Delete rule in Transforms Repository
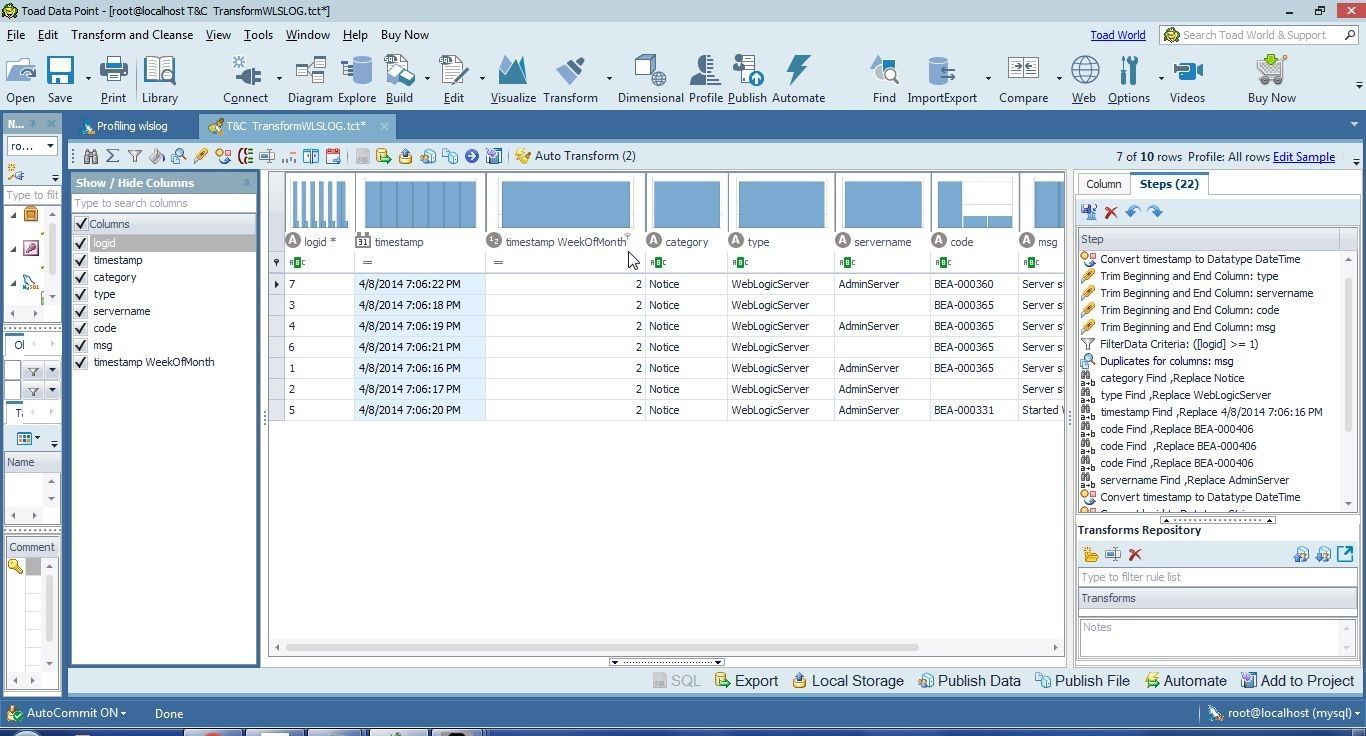The height and width of the screenshot is (736, 1366). pos(1135,555)
